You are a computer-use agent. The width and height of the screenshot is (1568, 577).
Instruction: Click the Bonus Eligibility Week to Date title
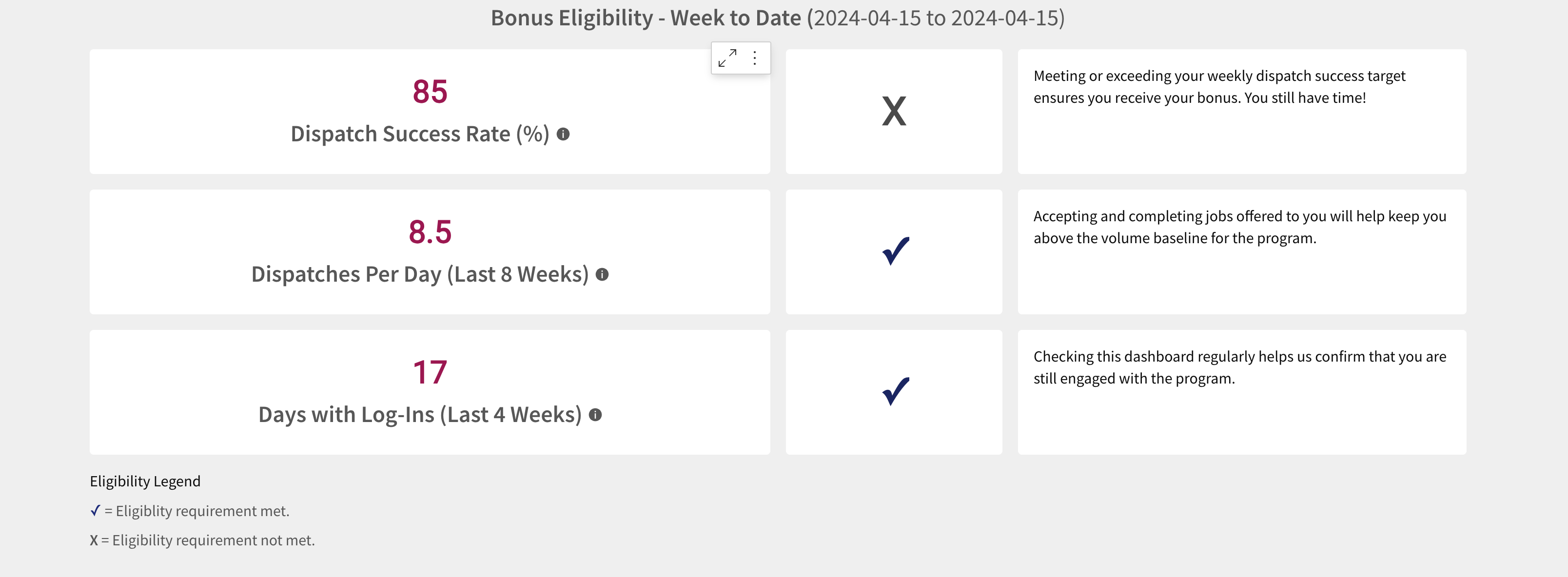(x=777, y=18)
